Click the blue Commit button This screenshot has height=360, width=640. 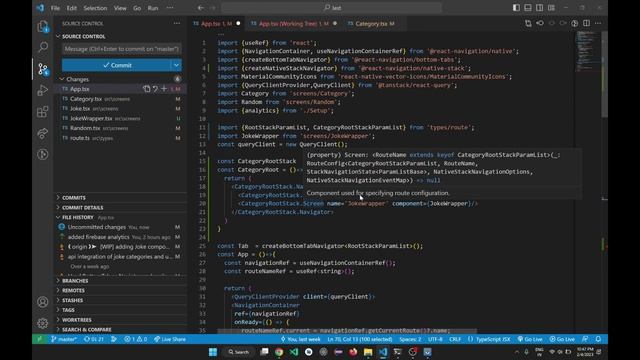click(x=117, y=65)
